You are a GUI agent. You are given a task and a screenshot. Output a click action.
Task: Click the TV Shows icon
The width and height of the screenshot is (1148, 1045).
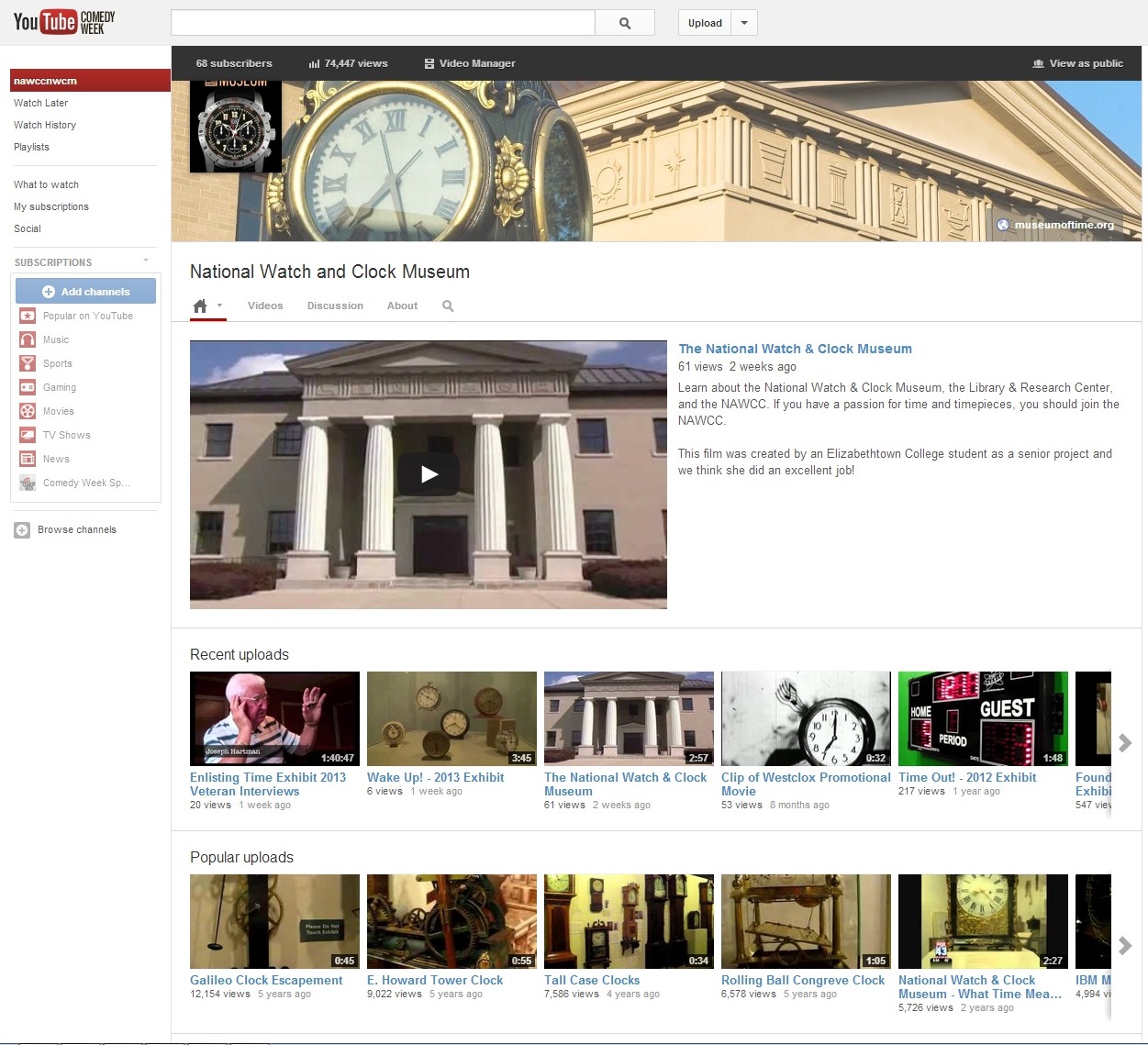(x=28, y=435)
